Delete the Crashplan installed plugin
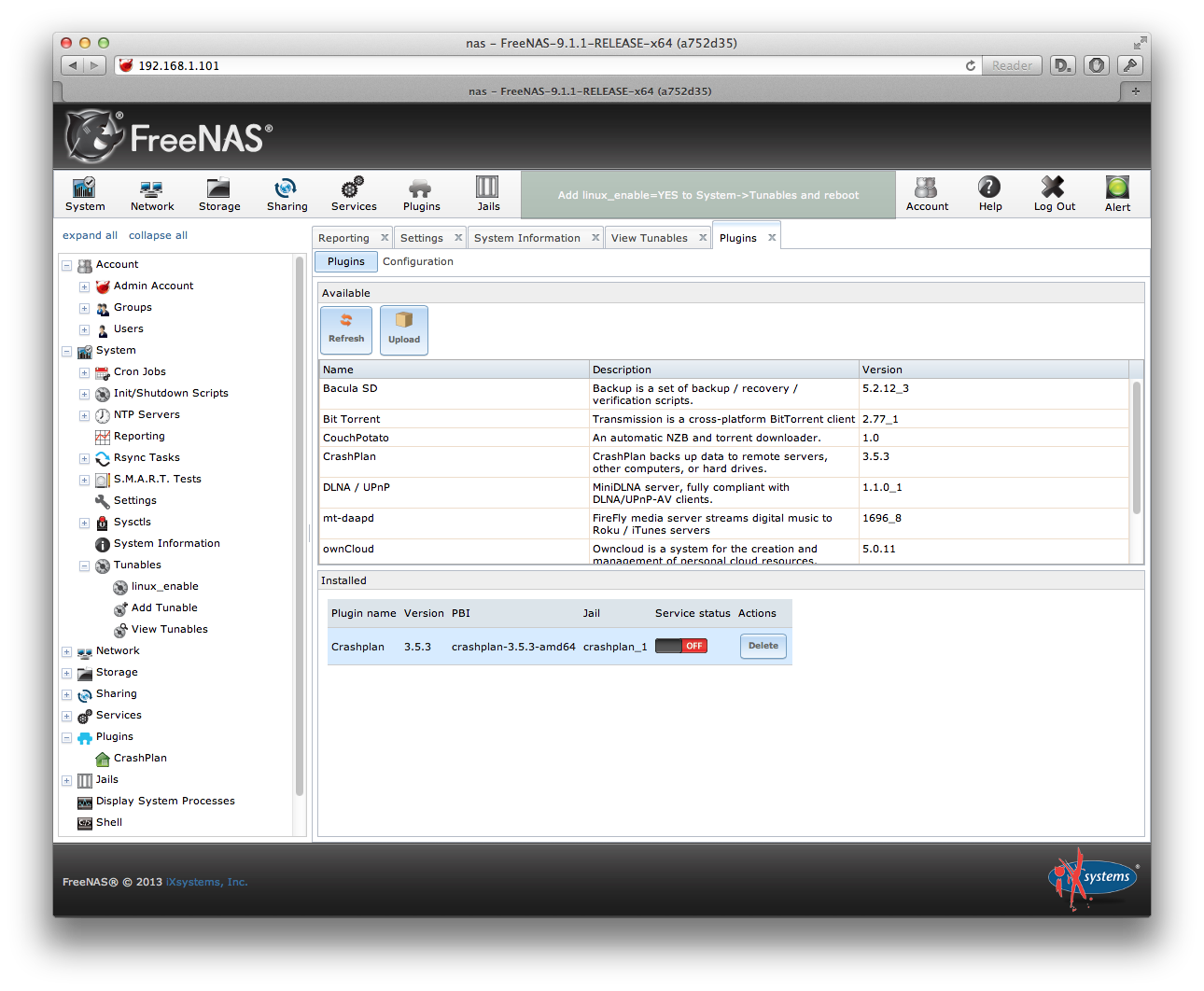 [763, 646]
